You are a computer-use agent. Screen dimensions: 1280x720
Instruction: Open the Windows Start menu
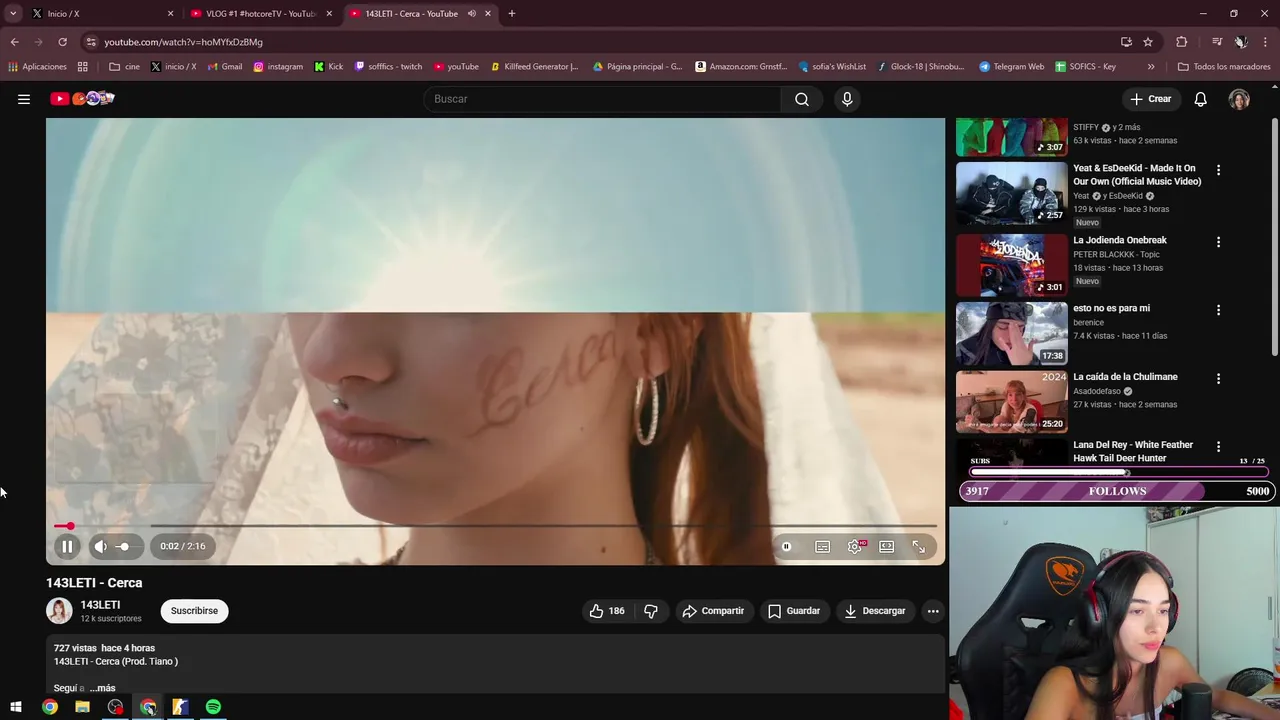[16, 707]
